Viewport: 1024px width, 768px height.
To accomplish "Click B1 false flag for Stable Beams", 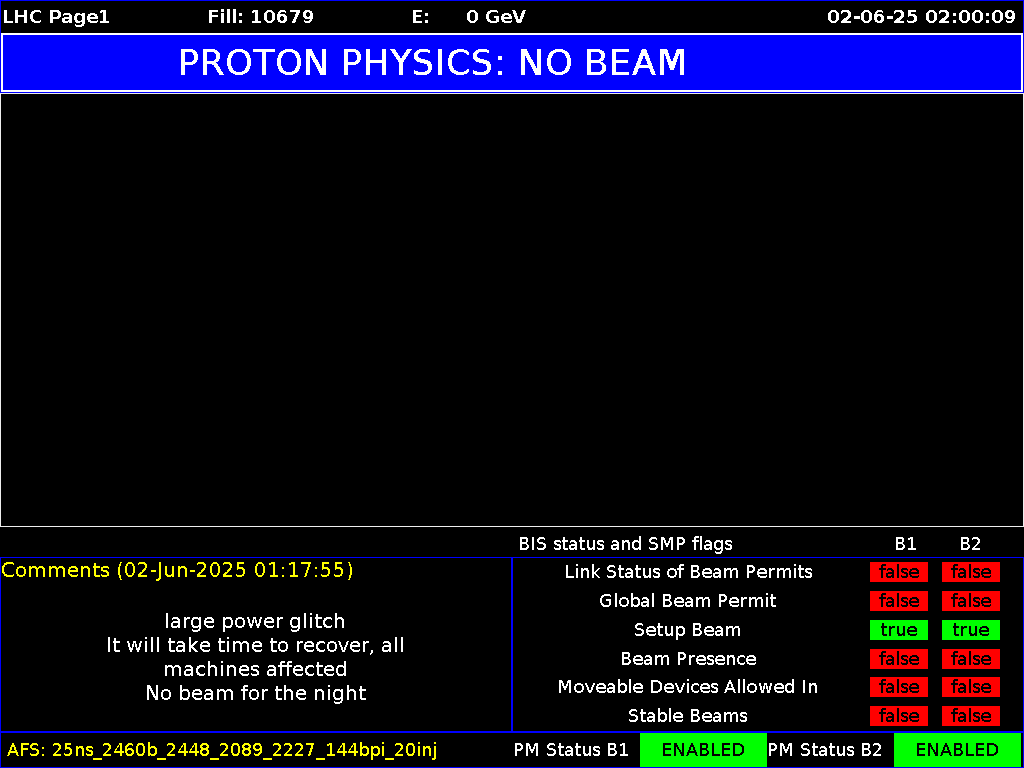I will click(899, 716).
